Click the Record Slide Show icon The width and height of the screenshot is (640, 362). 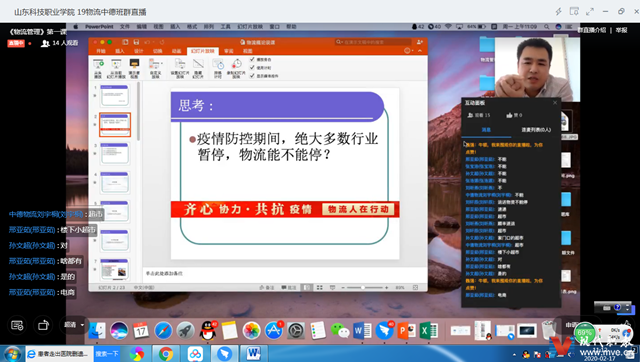click(x=236, y=68)
